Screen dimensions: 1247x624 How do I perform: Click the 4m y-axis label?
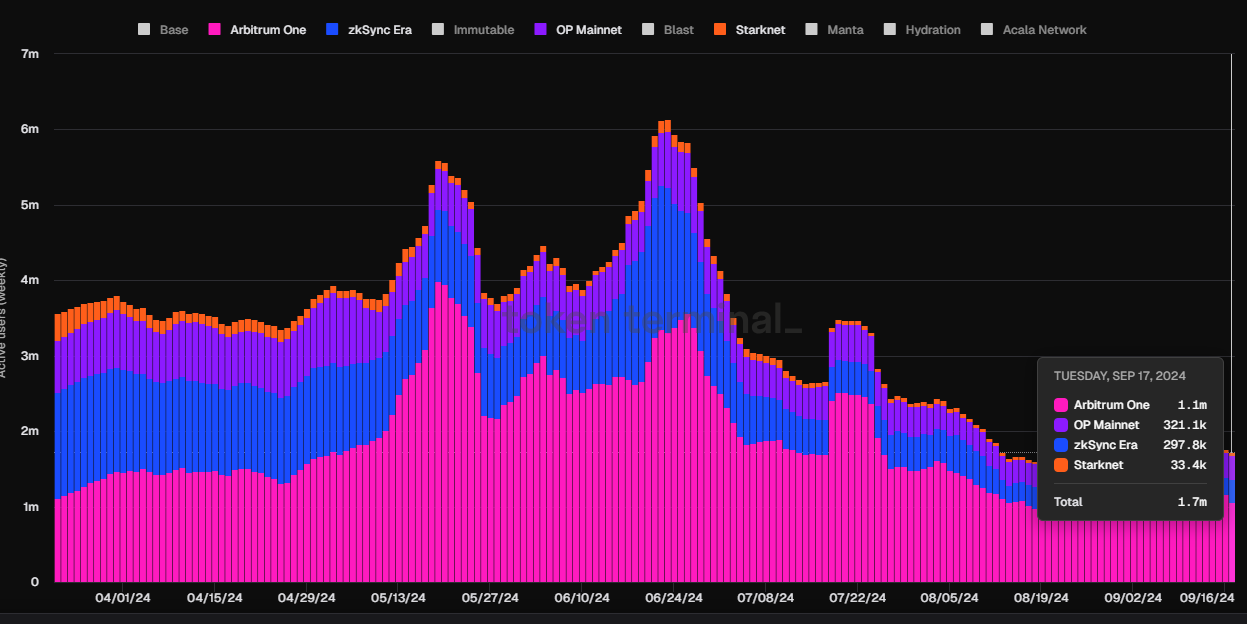[30, 280]
